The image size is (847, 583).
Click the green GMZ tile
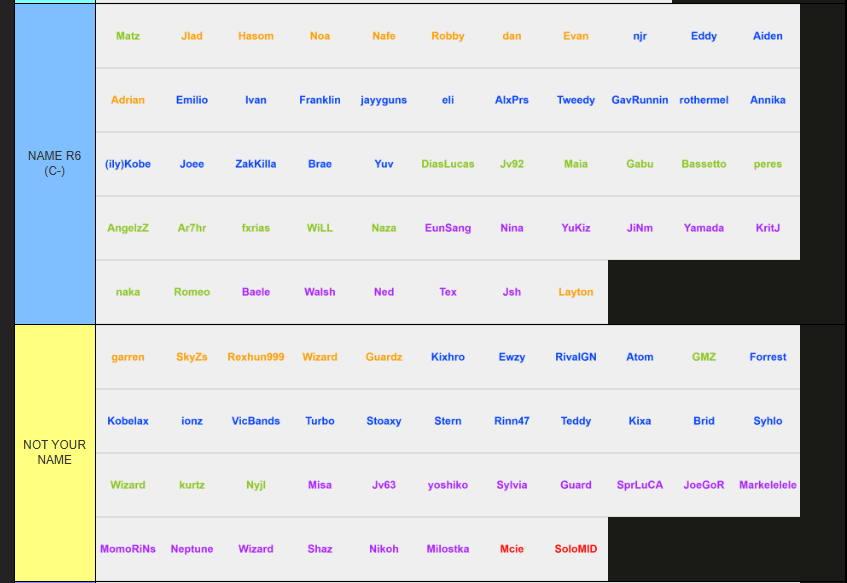[704, 357]
